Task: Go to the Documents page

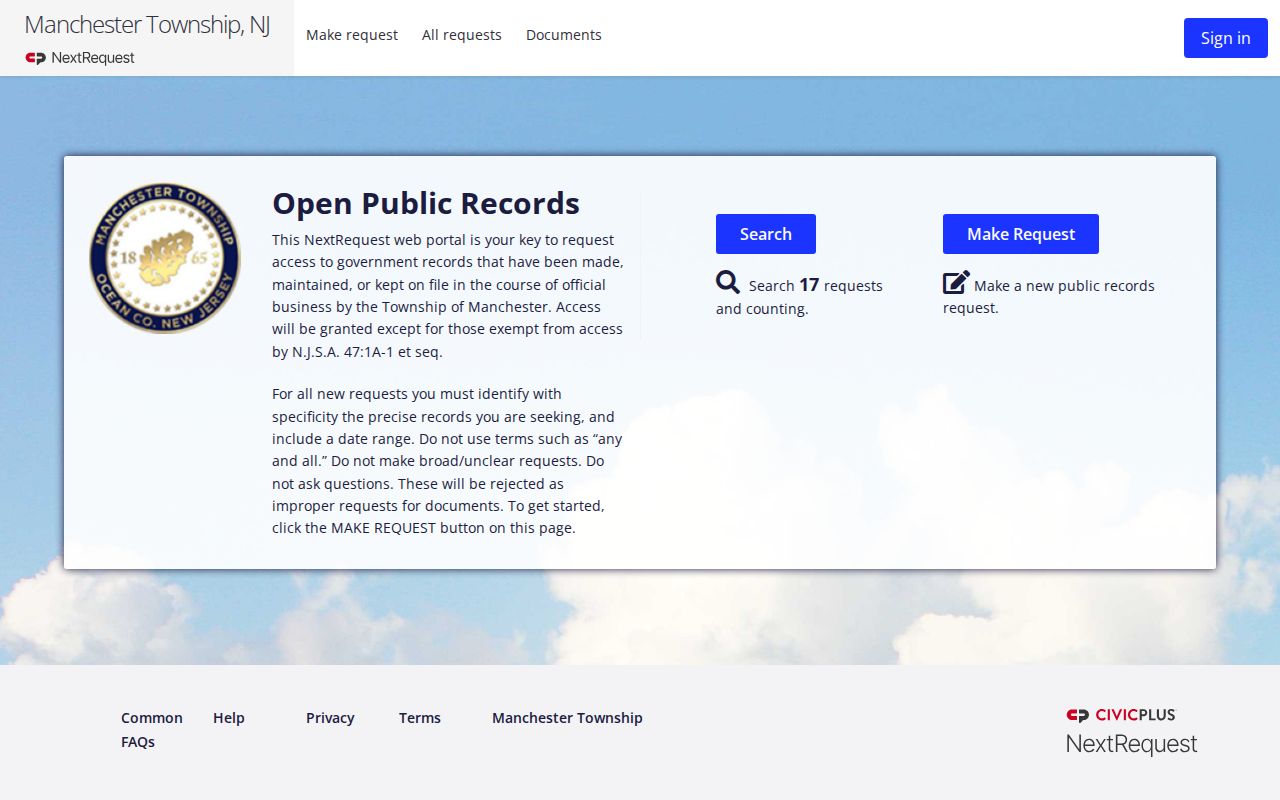Action: click(564, 35)
